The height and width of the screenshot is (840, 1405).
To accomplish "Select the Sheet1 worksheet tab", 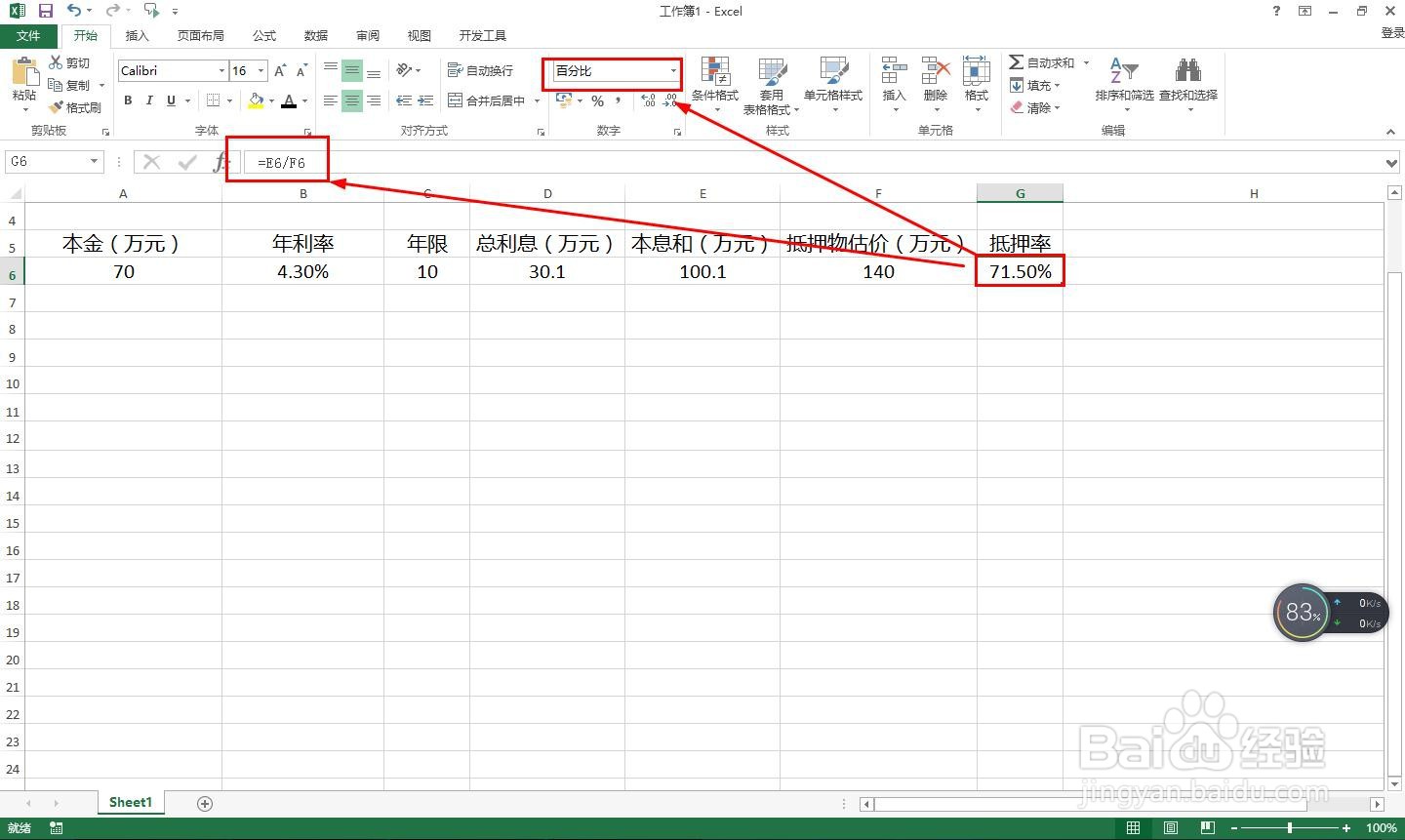I will (x=131, y=802).
